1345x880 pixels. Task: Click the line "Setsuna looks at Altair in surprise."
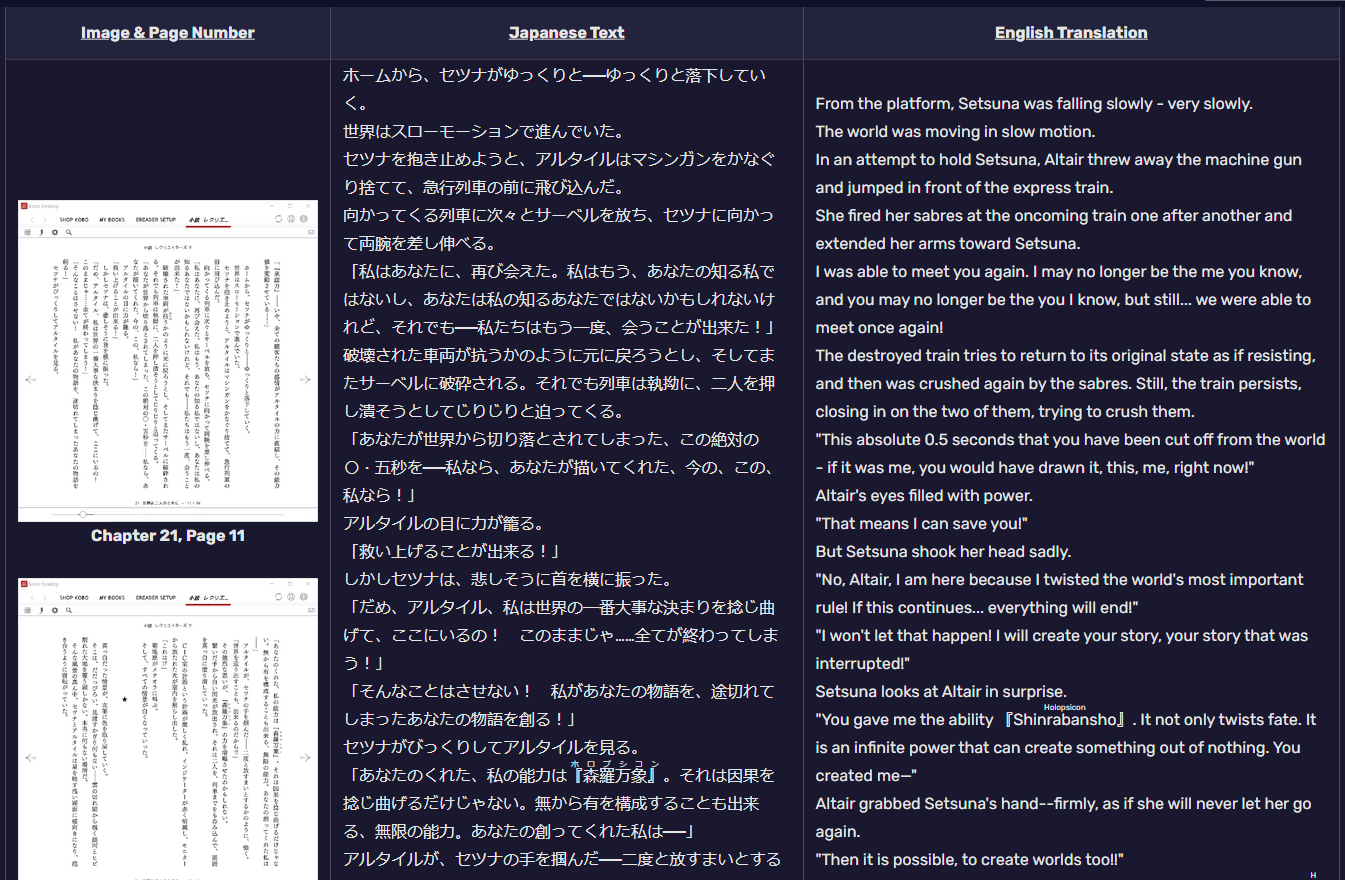[x=941, y=692]
